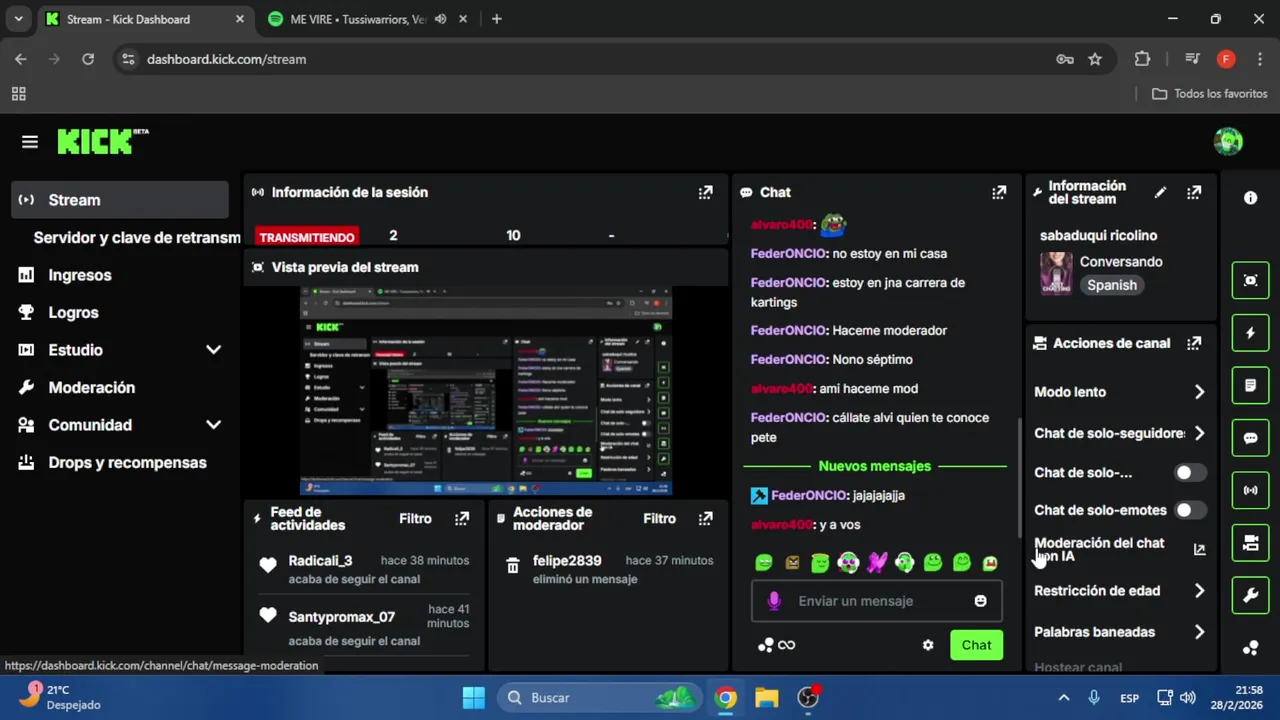Image resolution: width=1280 pixels, height=720 pixels.
Task: Expand the Estudio sidebar section
Action: tap(213, 350)
